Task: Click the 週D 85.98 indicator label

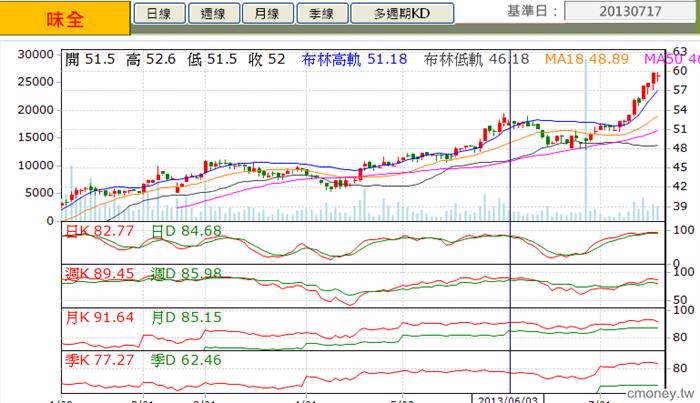Action: click(186, 274)
